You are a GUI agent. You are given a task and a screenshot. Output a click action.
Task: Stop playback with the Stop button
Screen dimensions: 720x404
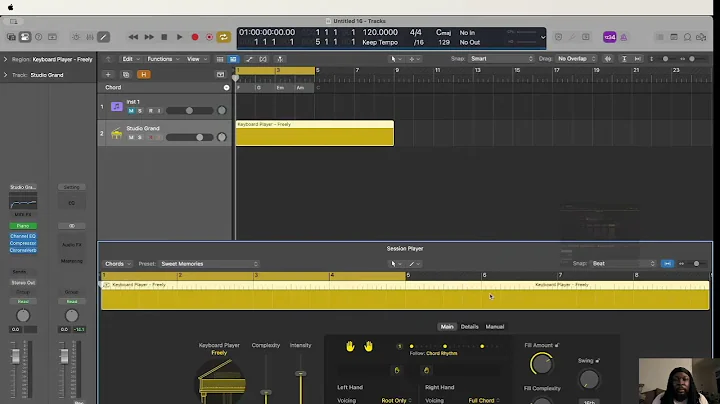pos(164,37)
